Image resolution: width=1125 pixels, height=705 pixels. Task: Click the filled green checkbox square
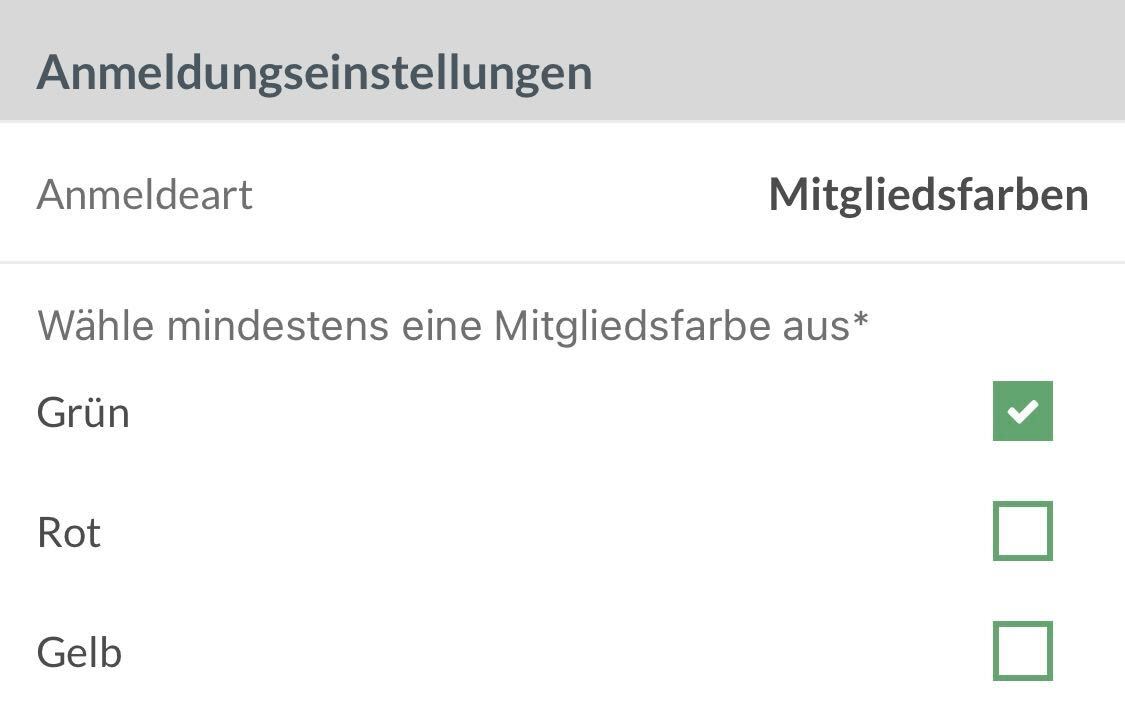tap(1022, 411)
